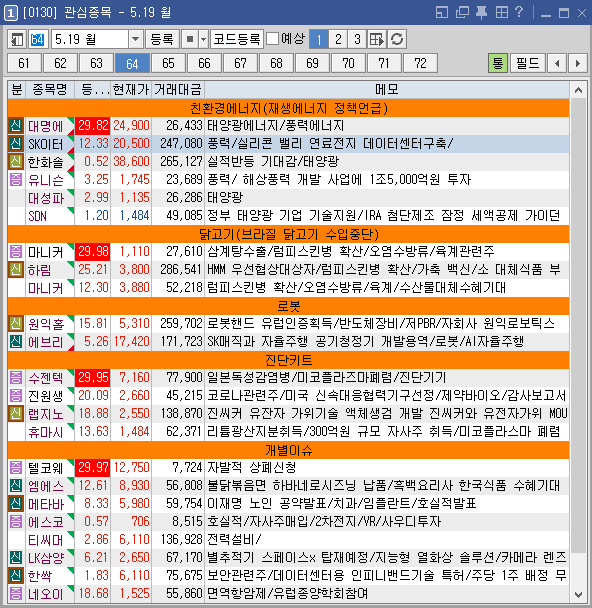Click the 신 badge on 한화솔 row

coord(16,161)
